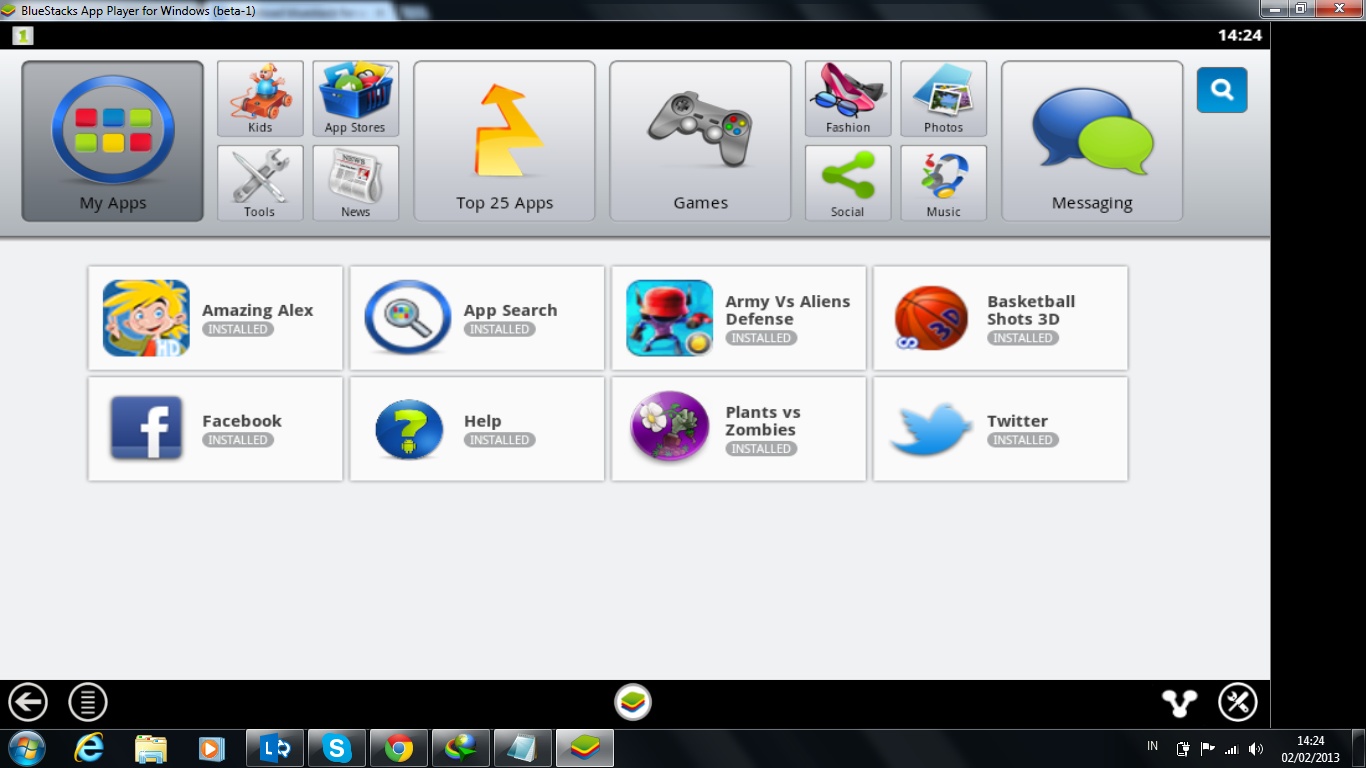Screen dimensions: 1366x768
Task: Launch Army Vs Aliens Defense icon
Action: 669,318
